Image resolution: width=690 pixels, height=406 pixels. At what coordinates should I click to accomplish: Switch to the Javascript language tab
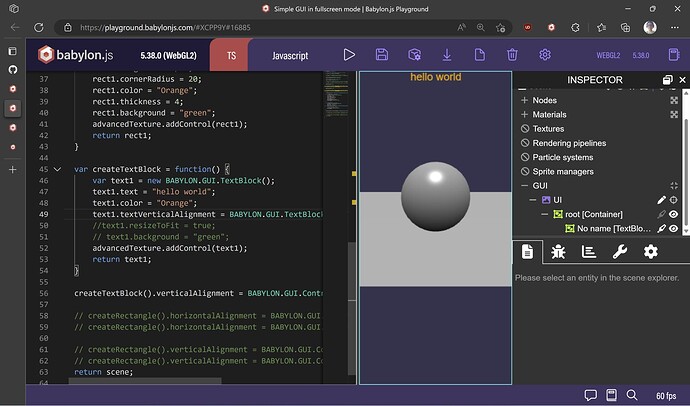click(290, 55)
